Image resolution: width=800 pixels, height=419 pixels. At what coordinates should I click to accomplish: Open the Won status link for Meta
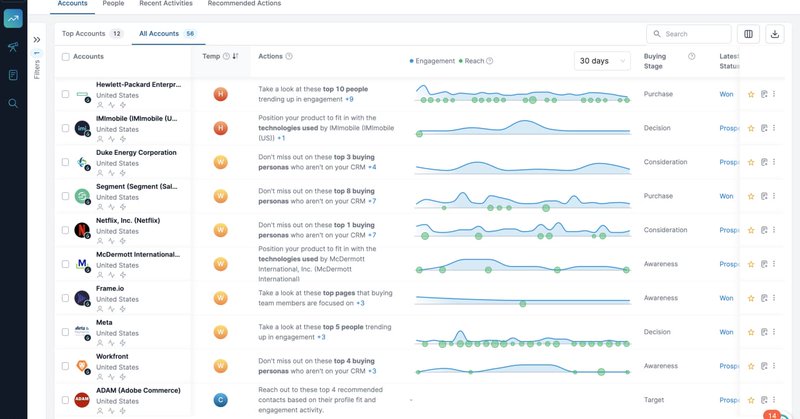coord(726,332)
